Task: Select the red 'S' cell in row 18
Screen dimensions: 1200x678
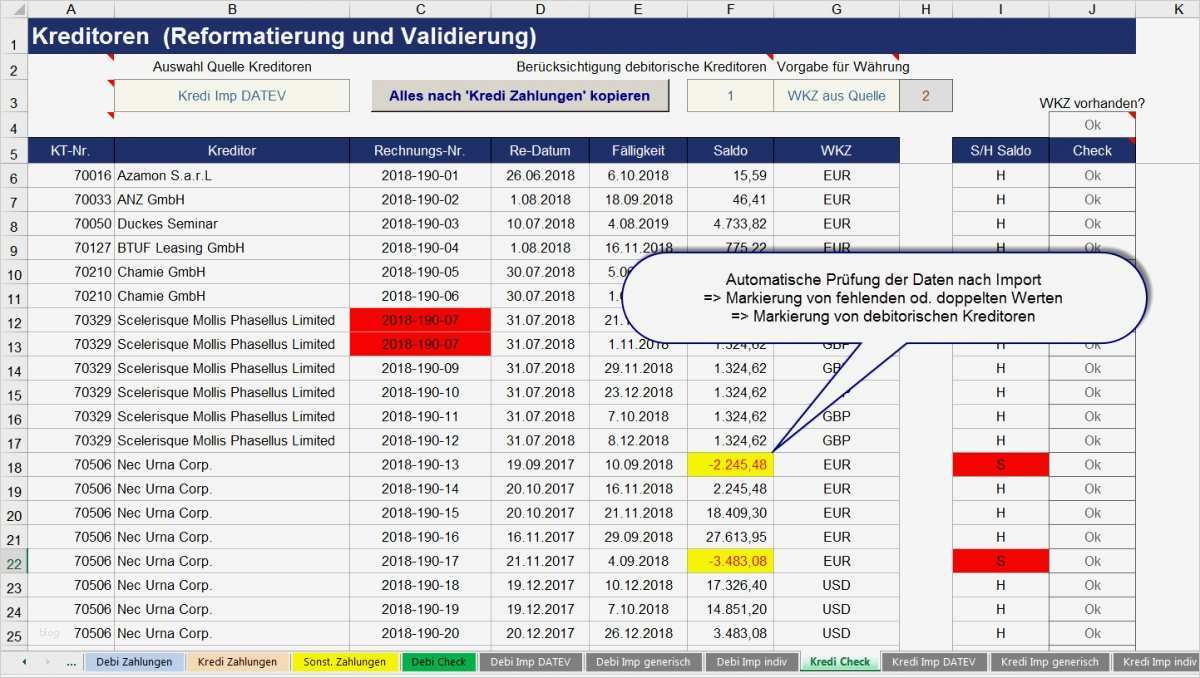Action: point(1000,465)
